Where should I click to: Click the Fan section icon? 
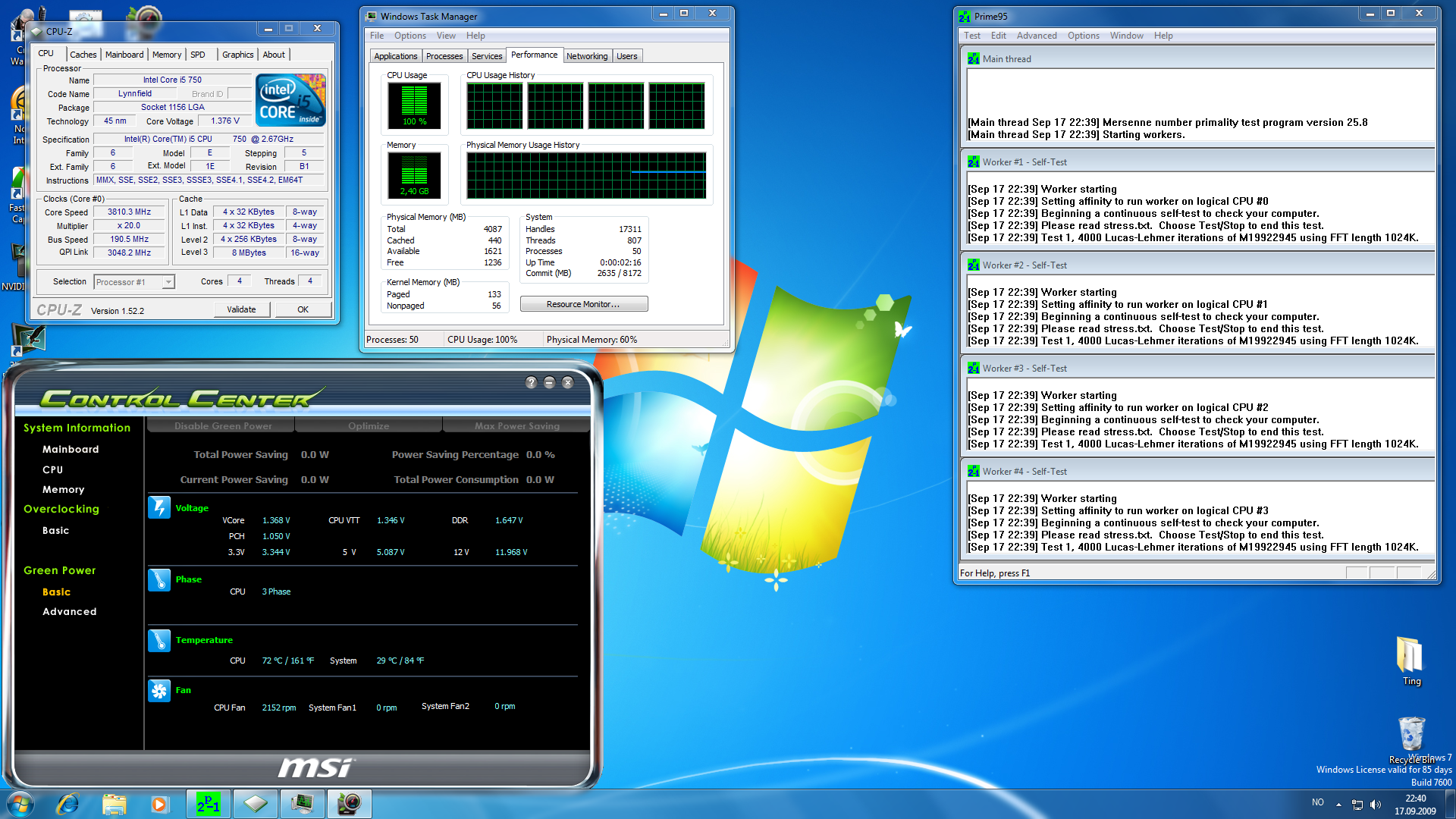point(159,691)
